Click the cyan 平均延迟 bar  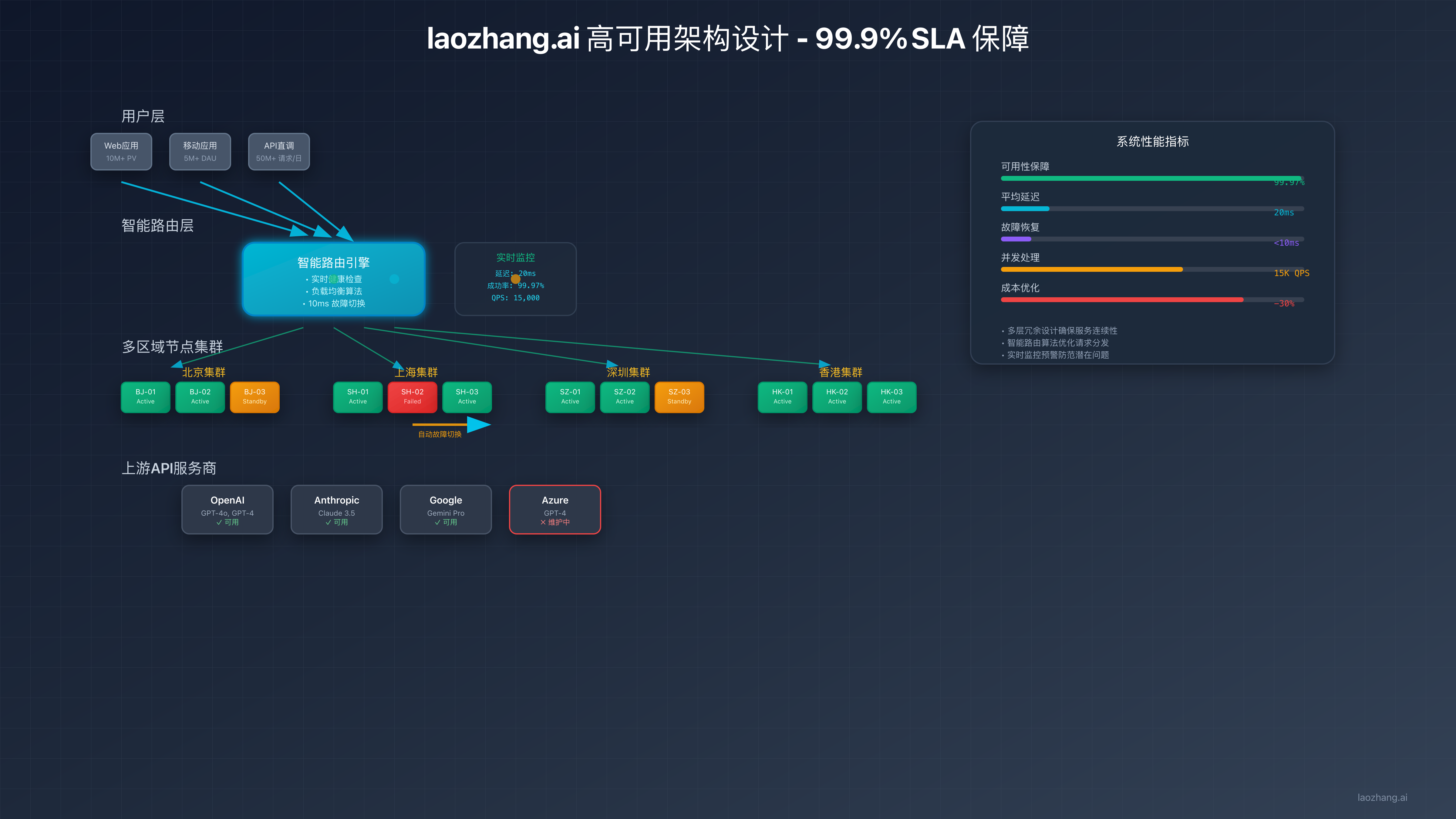coord(1025,209)
